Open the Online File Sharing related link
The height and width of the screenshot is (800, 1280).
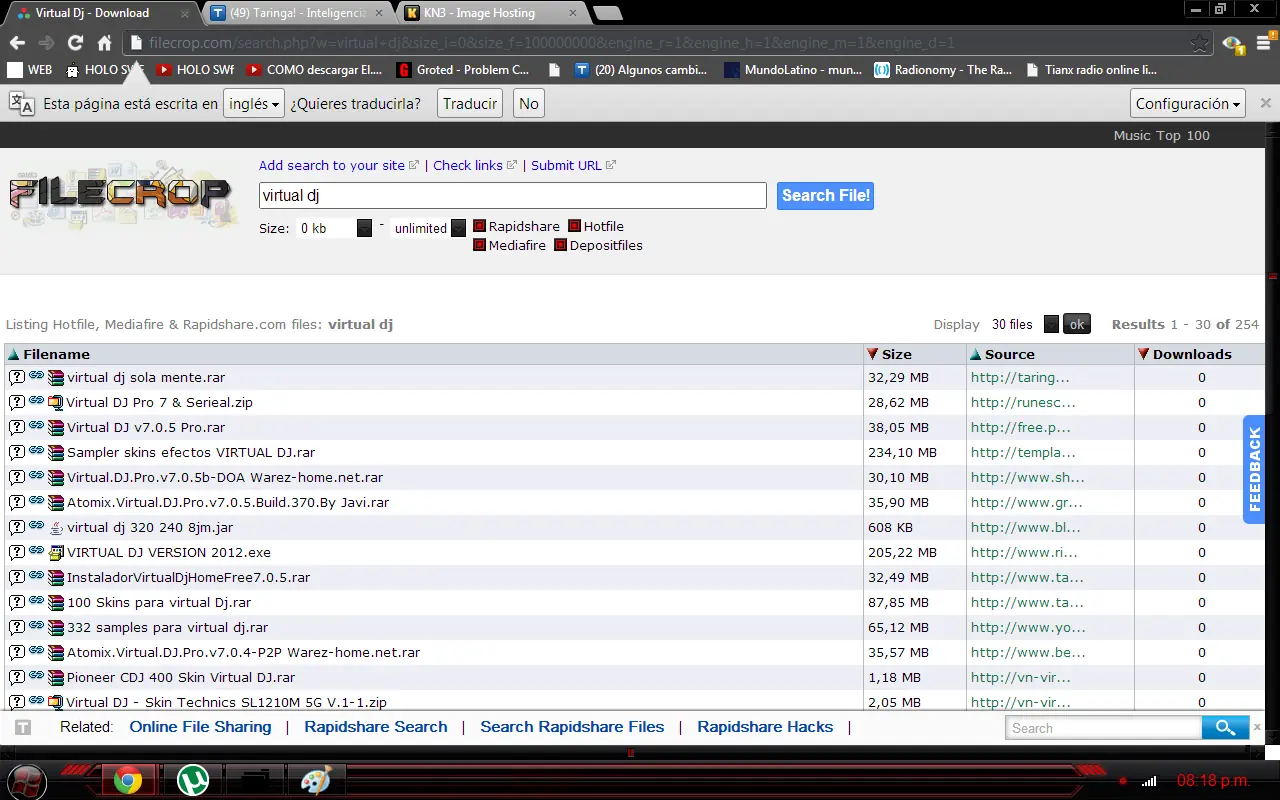tap(200, 727)
